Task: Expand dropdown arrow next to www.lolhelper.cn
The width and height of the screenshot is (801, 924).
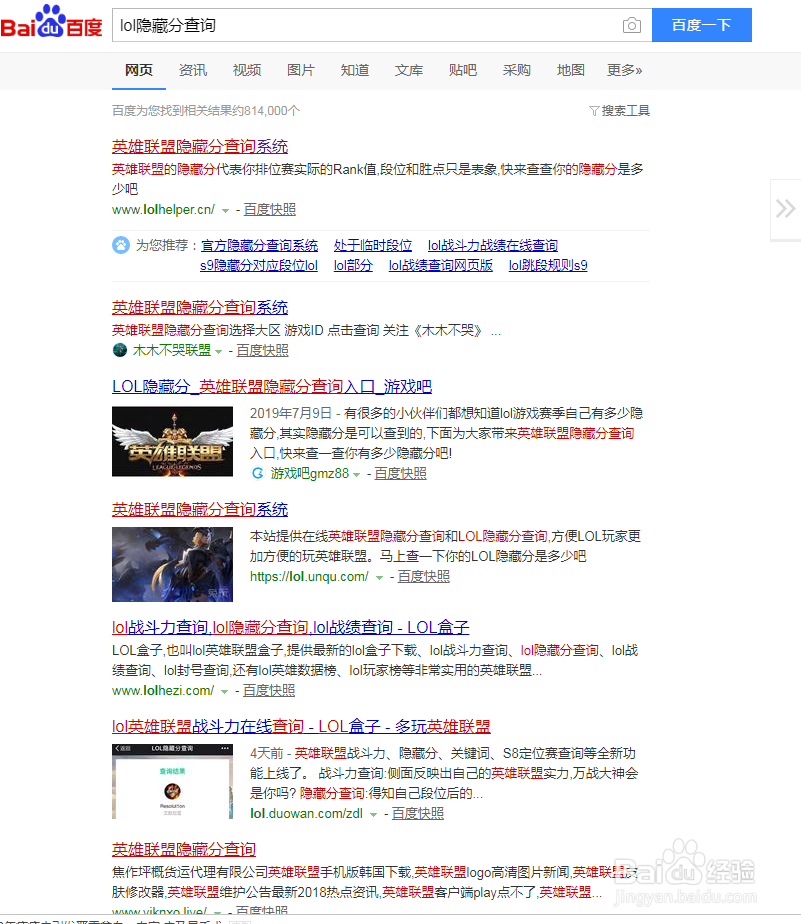Action: (225, 210)
